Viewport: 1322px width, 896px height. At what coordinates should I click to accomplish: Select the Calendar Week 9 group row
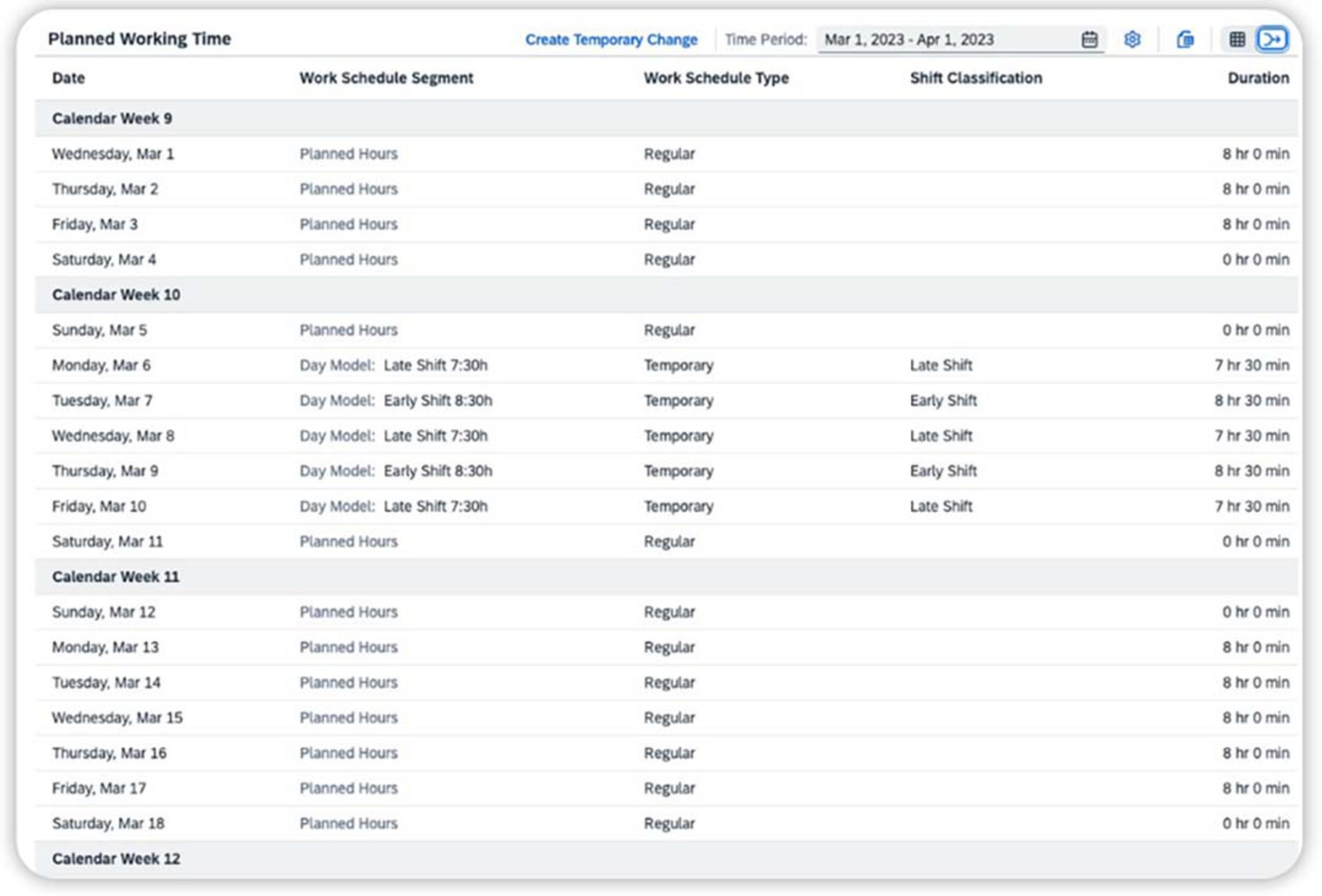666,118
